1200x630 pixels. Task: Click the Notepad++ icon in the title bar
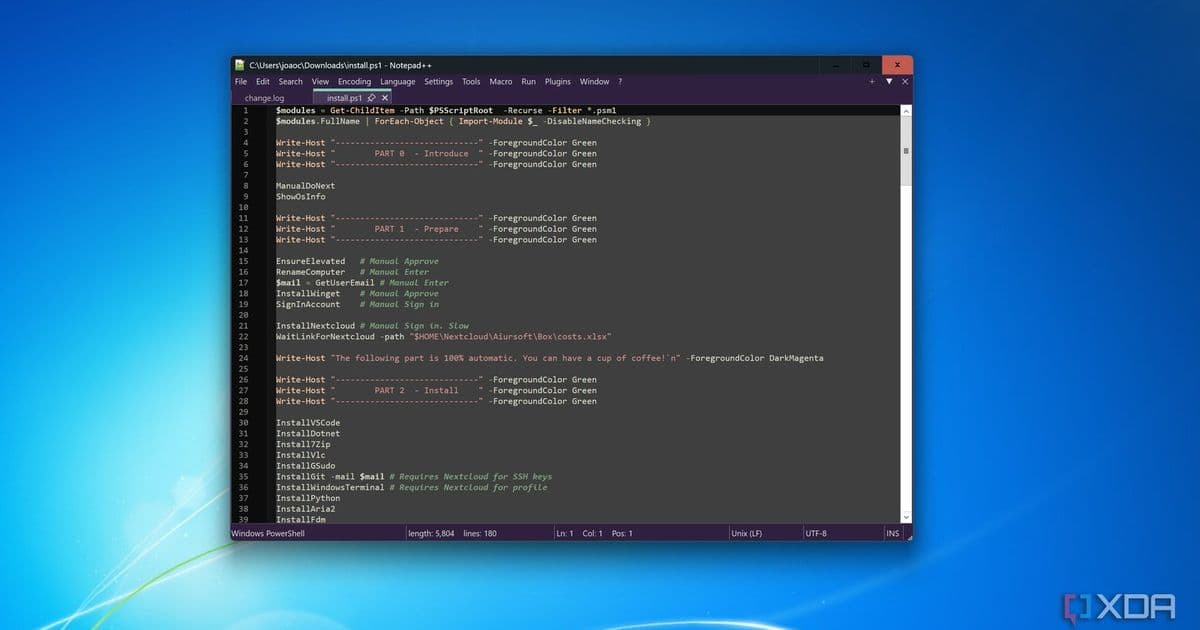click(238, 64)
